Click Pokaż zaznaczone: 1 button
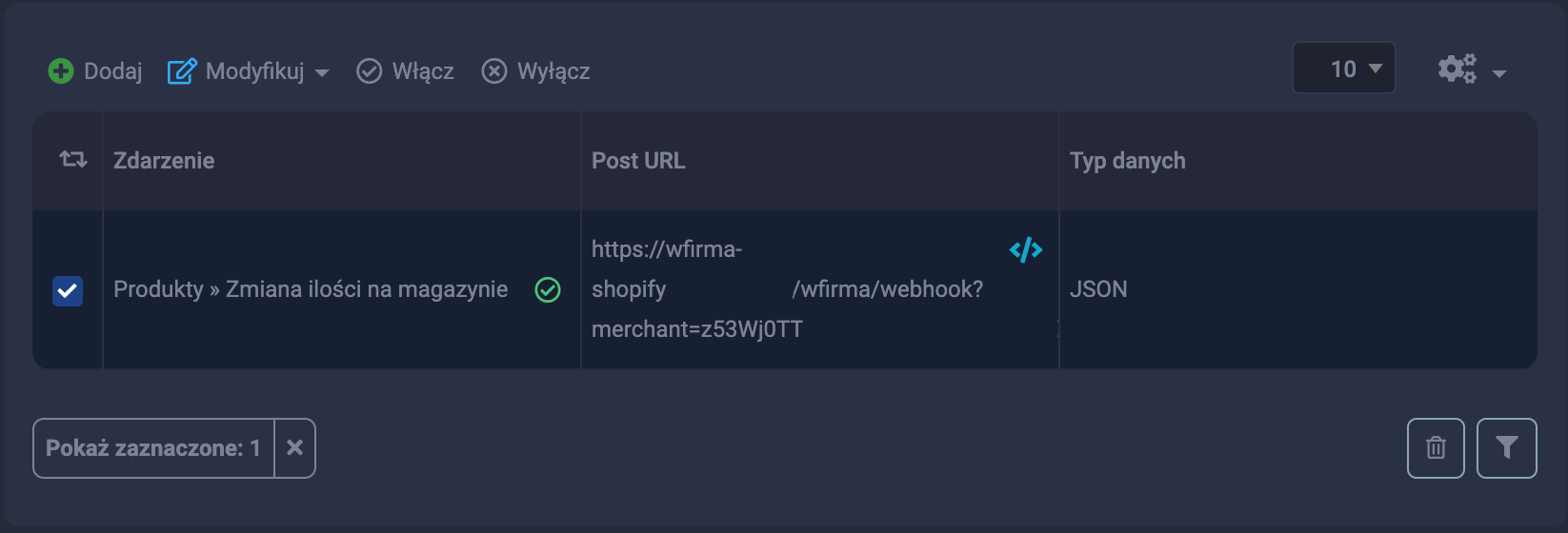Image resolution: width=1568 pixels, height=533 pixels. [x=153, y=448]
